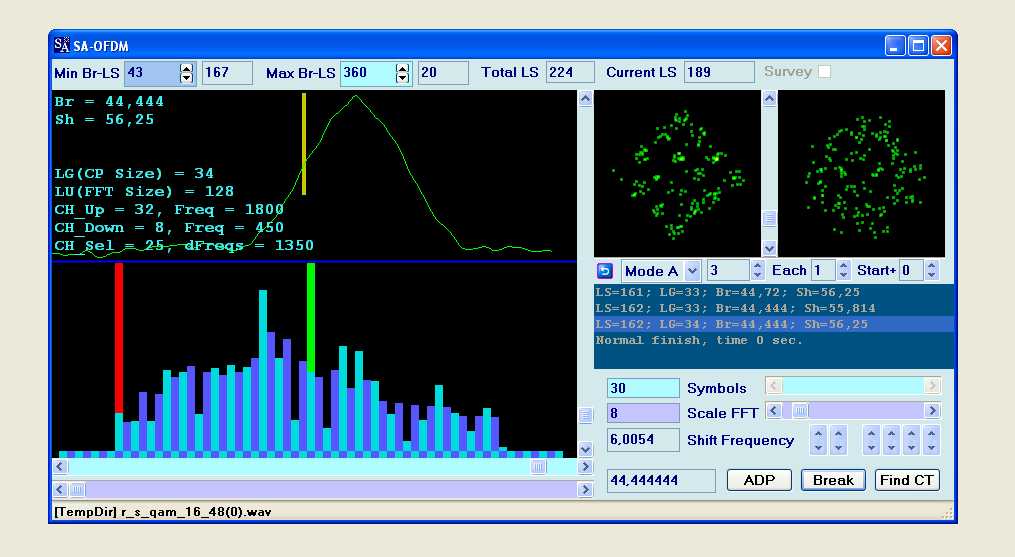The height and width of the screenshot is (557, 1015).
Task: Click the tall green bar in the histogram
Action: 311,317
